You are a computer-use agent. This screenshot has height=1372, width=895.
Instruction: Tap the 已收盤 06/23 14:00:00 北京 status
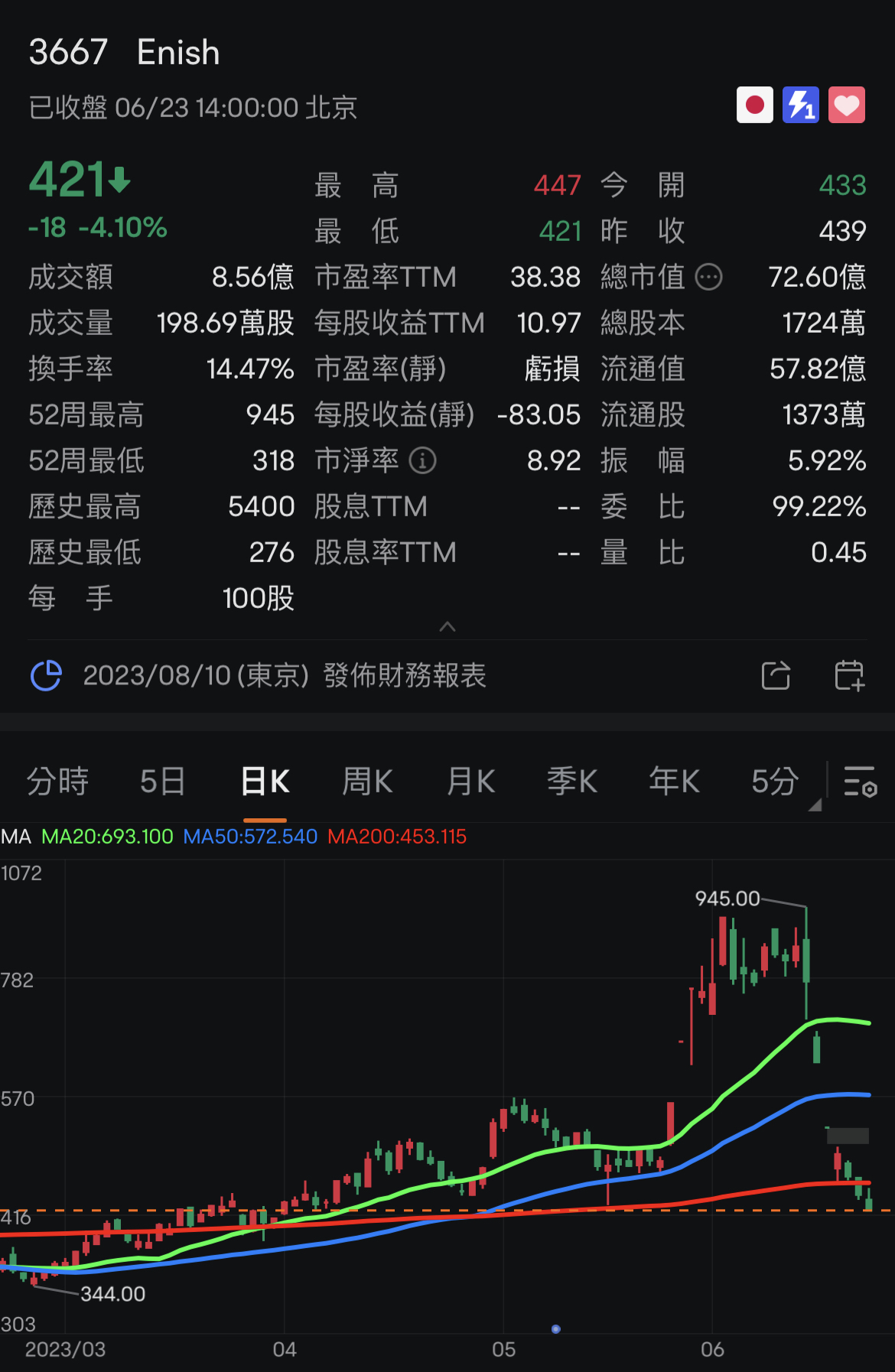pos(193,108)
